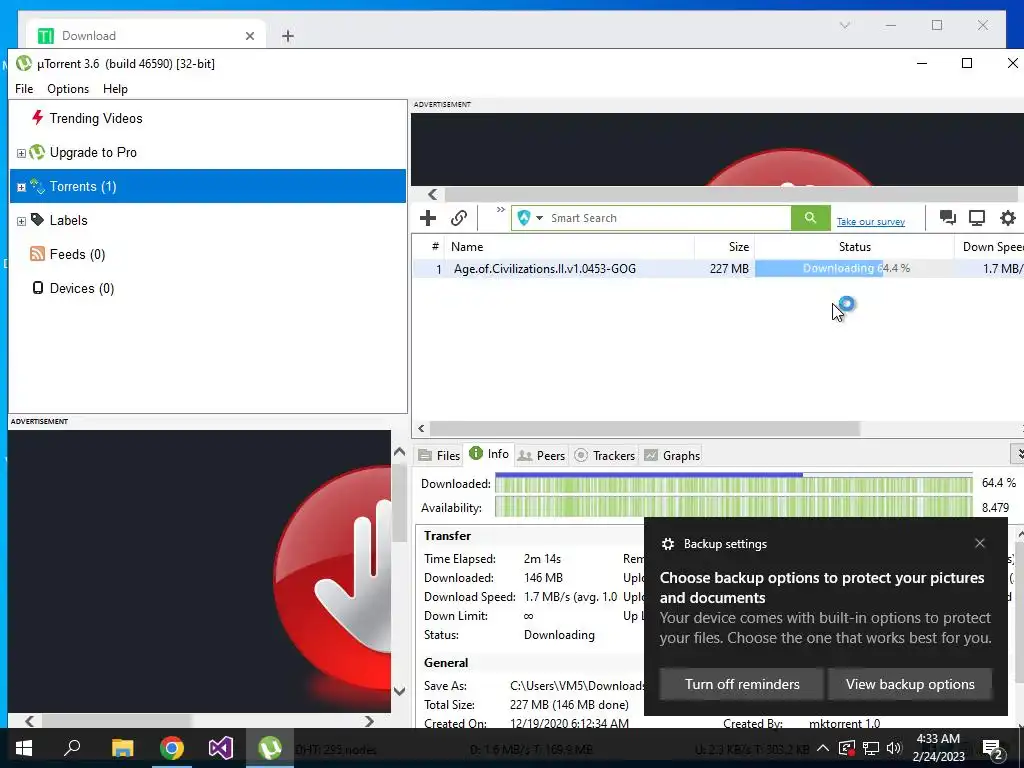
Task: Click Turn off reminders in the notification
Action: point(741,684)
